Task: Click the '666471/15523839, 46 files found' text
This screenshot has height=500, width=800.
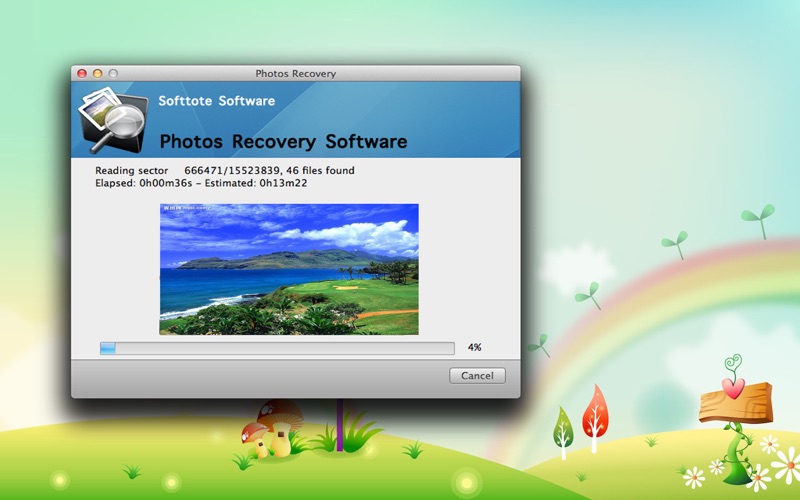Action: 269,170
